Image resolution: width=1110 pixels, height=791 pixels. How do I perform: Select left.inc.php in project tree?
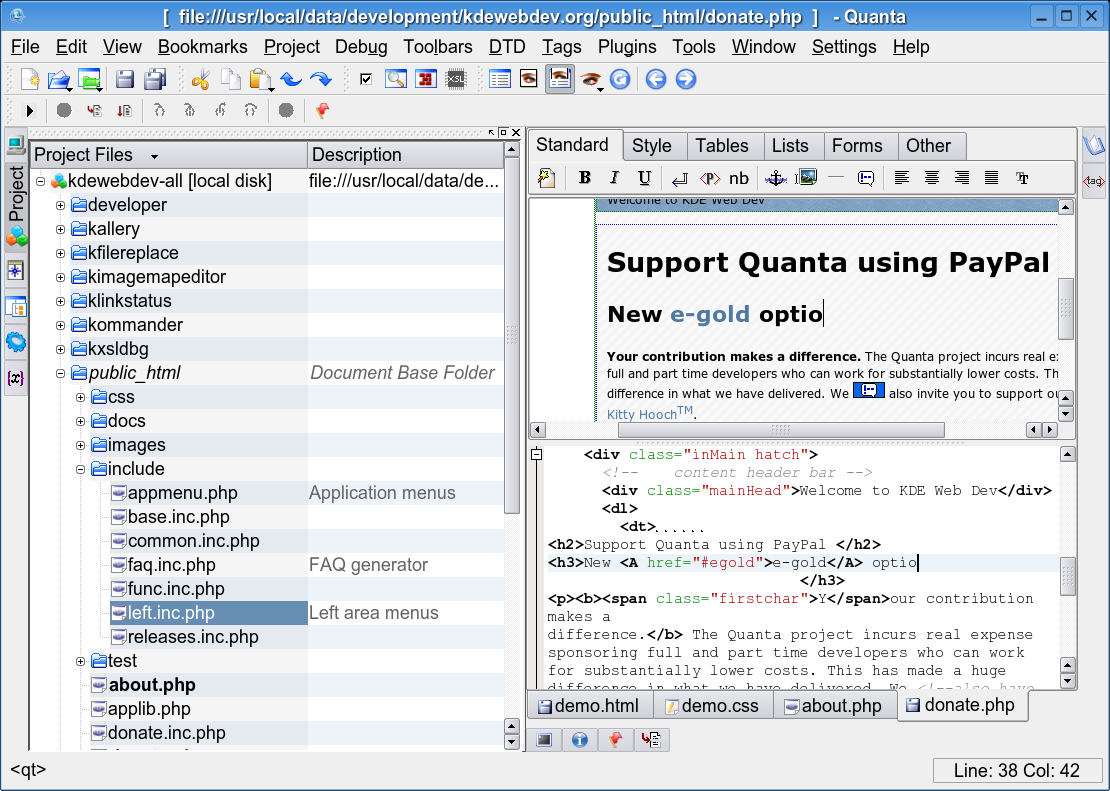point(171,613)
